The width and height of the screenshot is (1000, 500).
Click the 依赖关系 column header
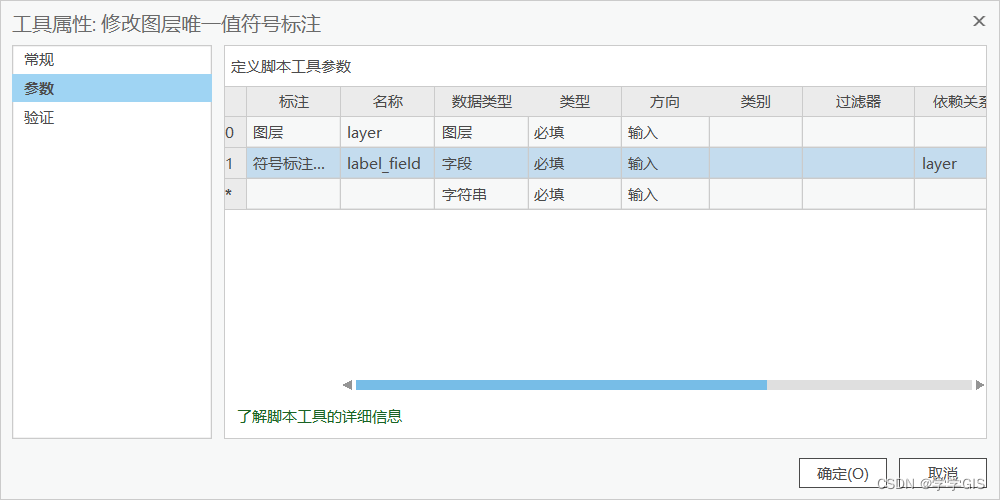951,102
